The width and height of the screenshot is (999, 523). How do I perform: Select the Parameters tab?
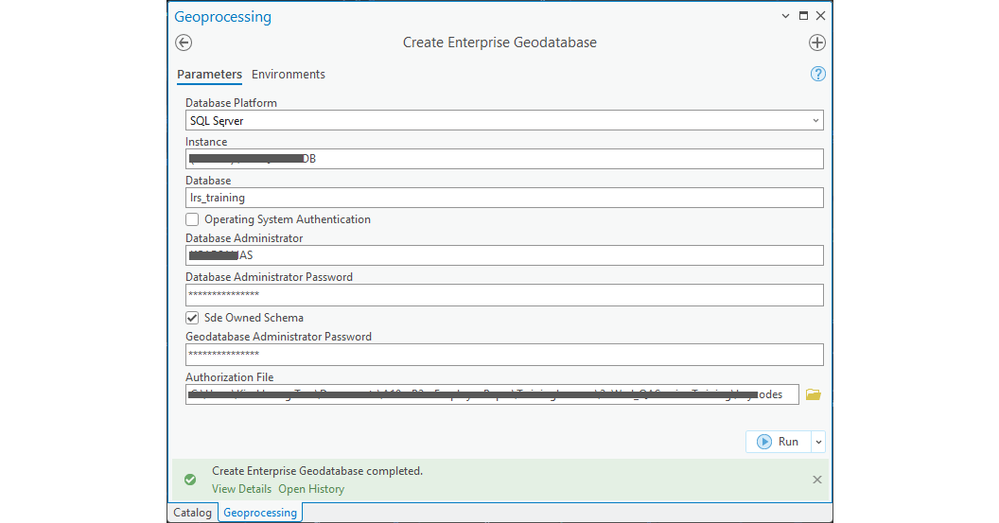(209, 74)
